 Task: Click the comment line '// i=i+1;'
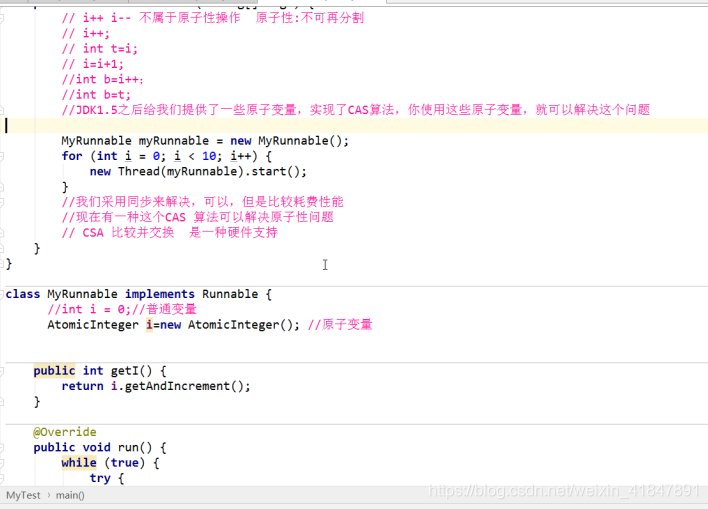tap(93, 64)
